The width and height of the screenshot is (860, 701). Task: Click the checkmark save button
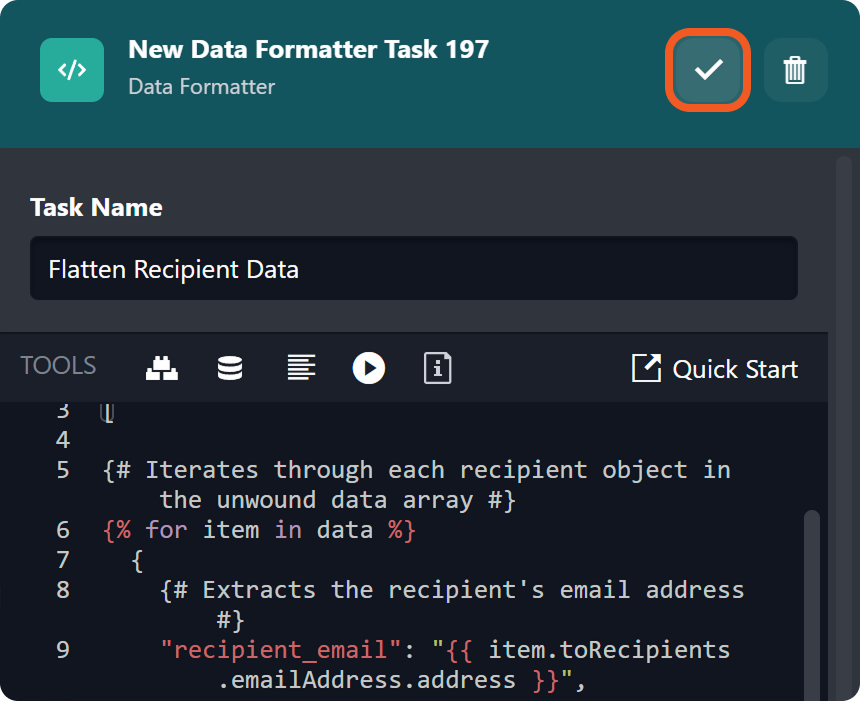pyautogui.click(x=708, y=70)
